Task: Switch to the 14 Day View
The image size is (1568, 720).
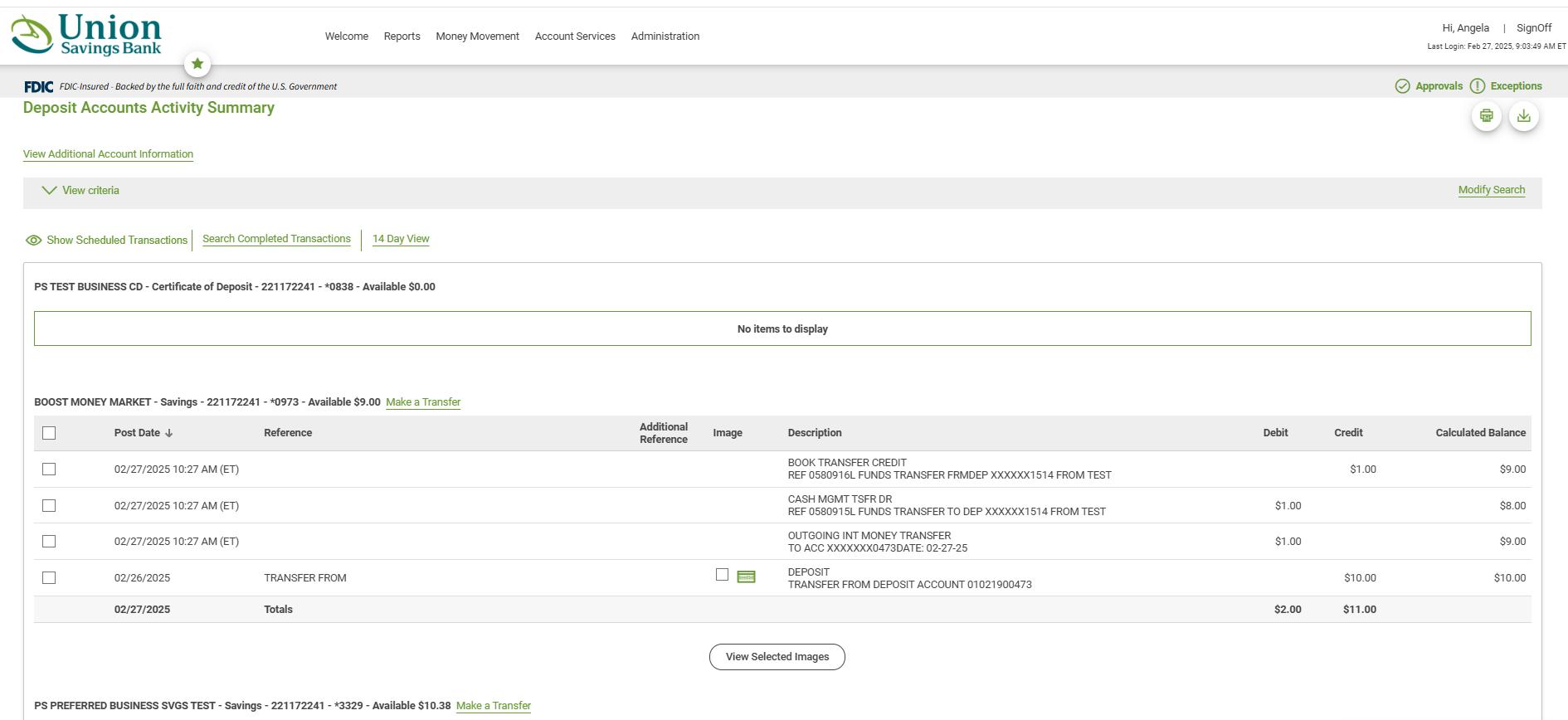Action: tap(401, 239)
